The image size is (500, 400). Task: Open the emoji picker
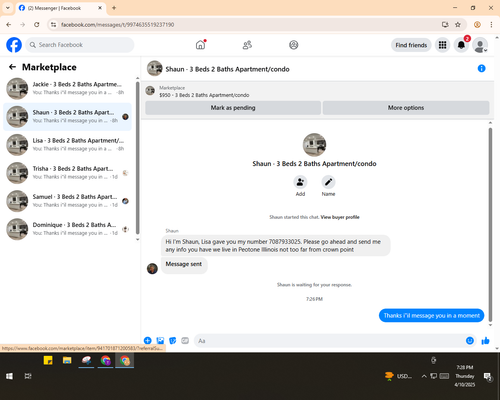pyautogui.click(x=470, y=340)
